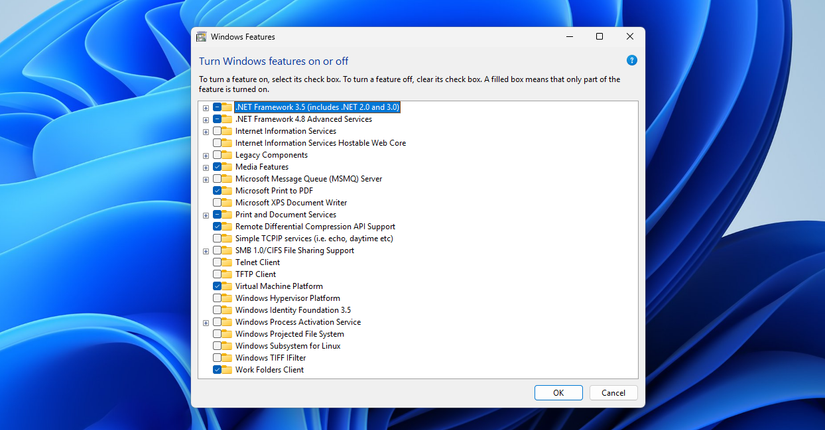Toggle the .NET Framework 4.8 Advanced Services checkbox
Viewport: 825px width, 430px height.
tap(217, 119)
